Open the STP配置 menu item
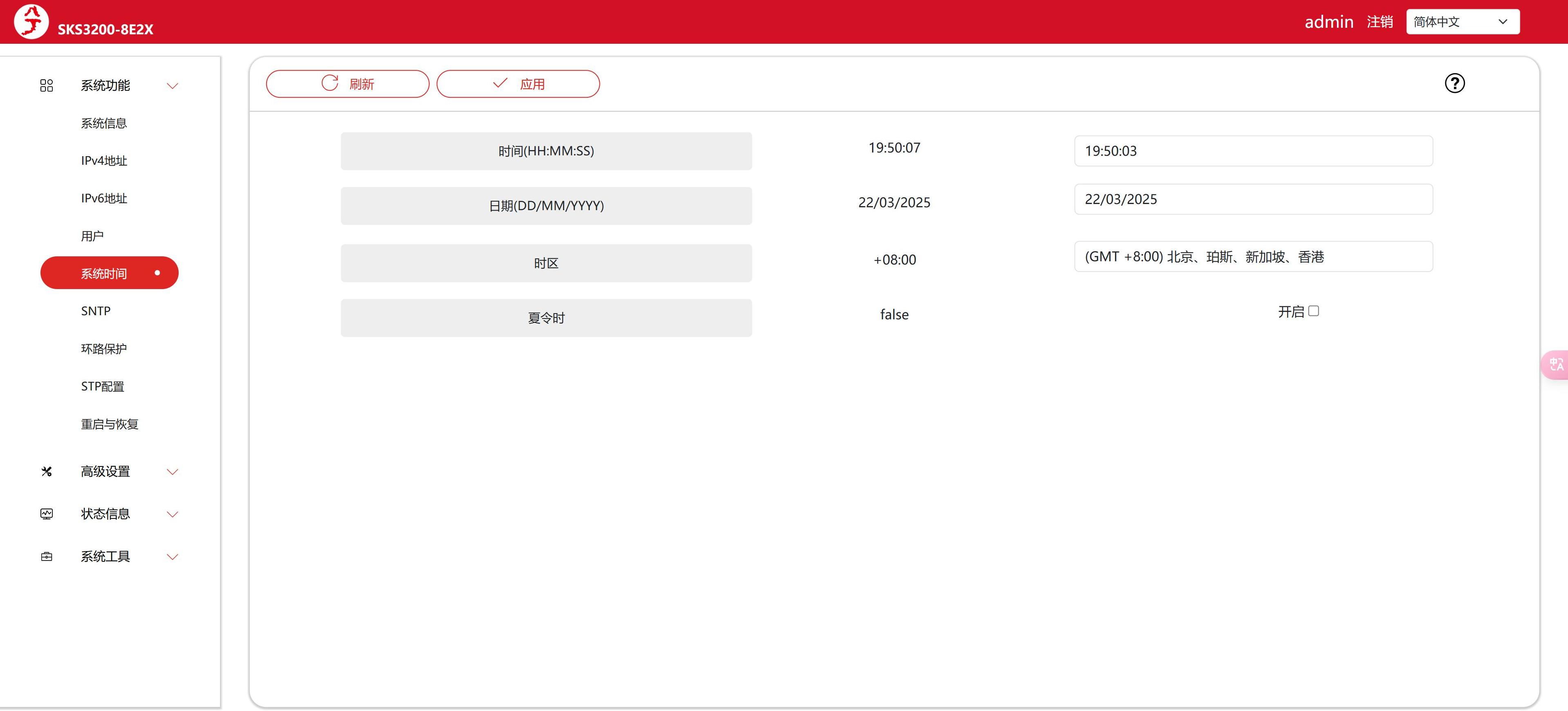 point(103,386)
